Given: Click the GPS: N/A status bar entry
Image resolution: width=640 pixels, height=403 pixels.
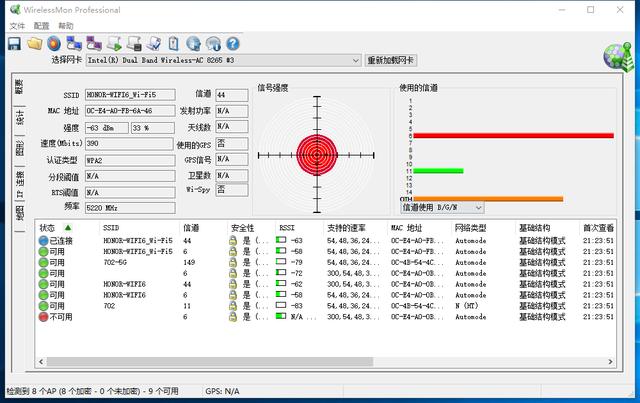Looking at the screenshot, I should click(222, 391).
